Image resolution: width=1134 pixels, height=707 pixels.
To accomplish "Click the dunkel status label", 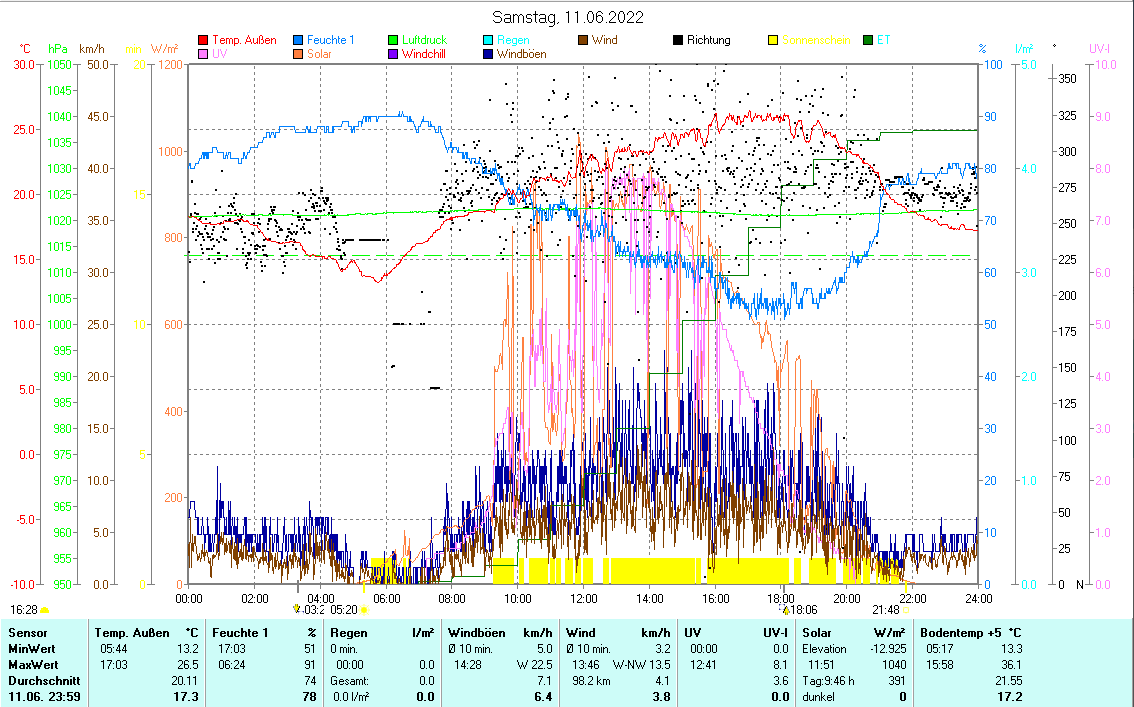I will (818, 698).
